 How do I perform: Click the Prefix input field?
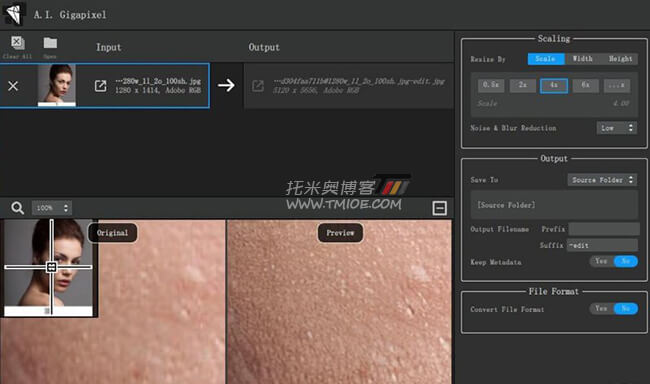604,229
